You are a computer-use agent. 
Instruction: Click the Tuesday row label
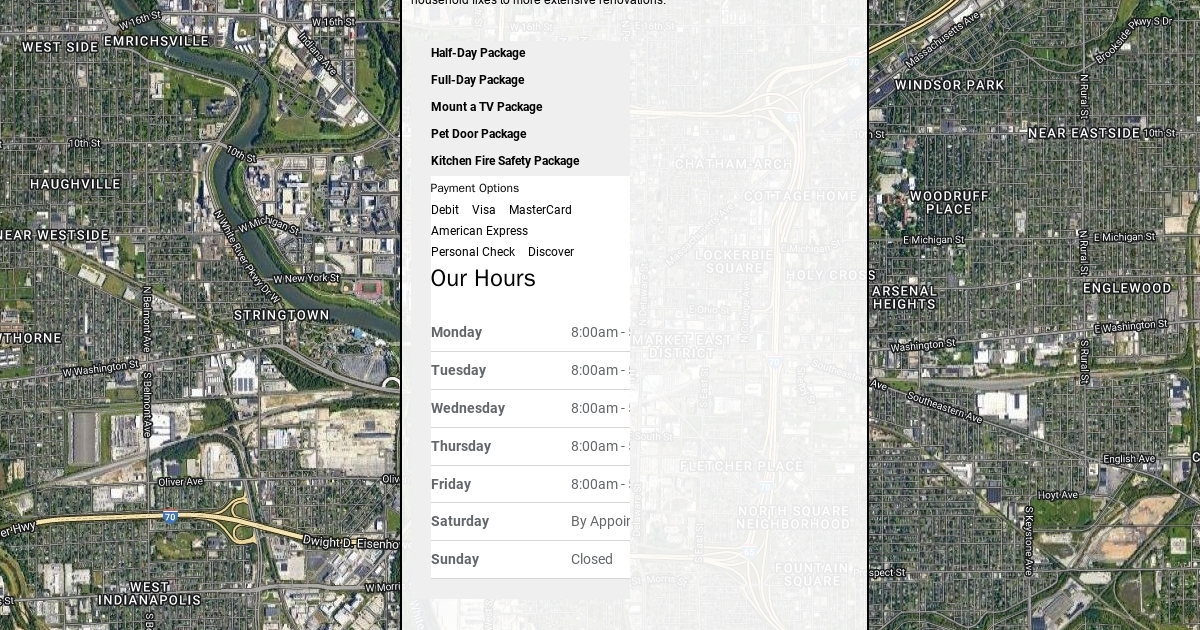point(458,370)
